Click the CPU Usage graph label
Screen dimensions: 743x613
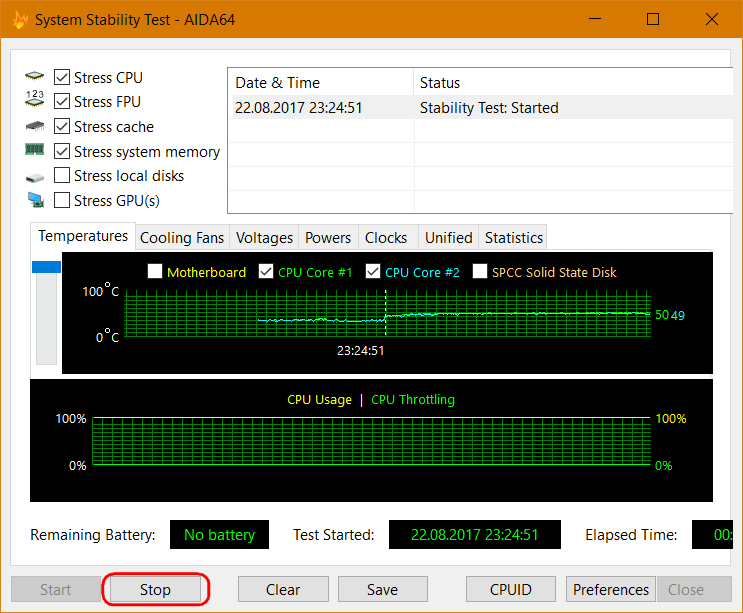(319, 400)
